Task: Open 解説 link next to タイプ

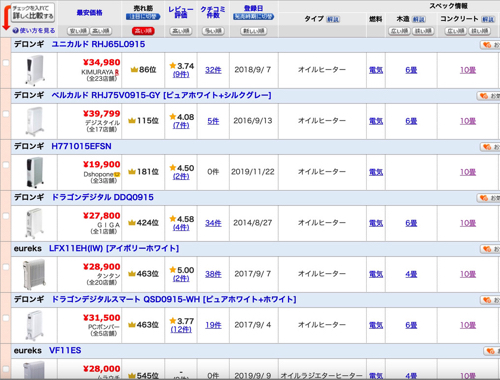Action: pyautogui.click(x=333, y=19)
